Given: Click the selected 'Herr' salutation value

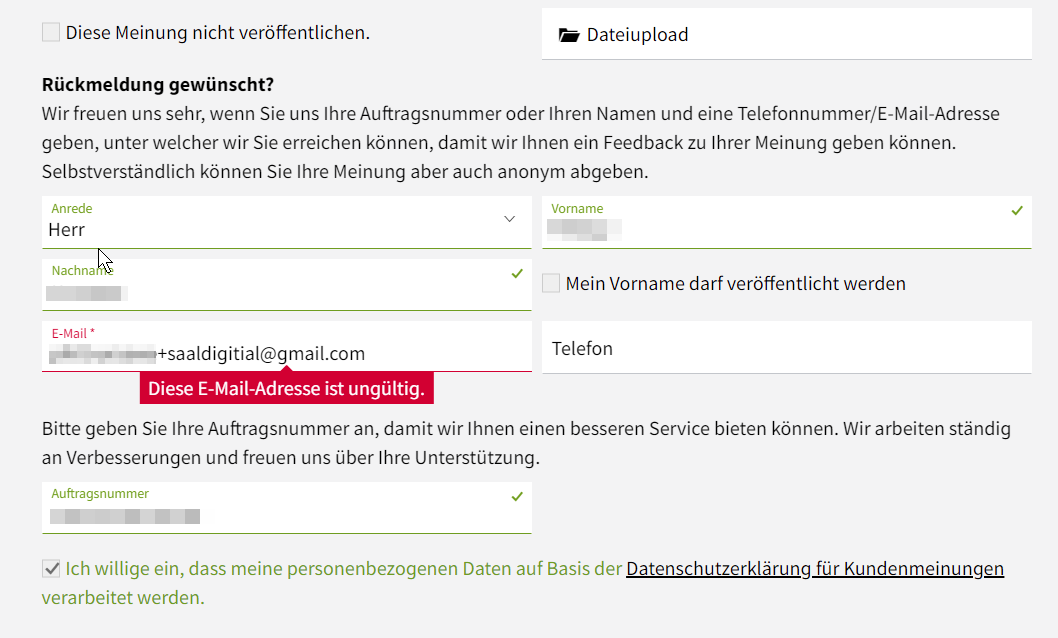Looking at the screenshot, I should coord(67,230).
